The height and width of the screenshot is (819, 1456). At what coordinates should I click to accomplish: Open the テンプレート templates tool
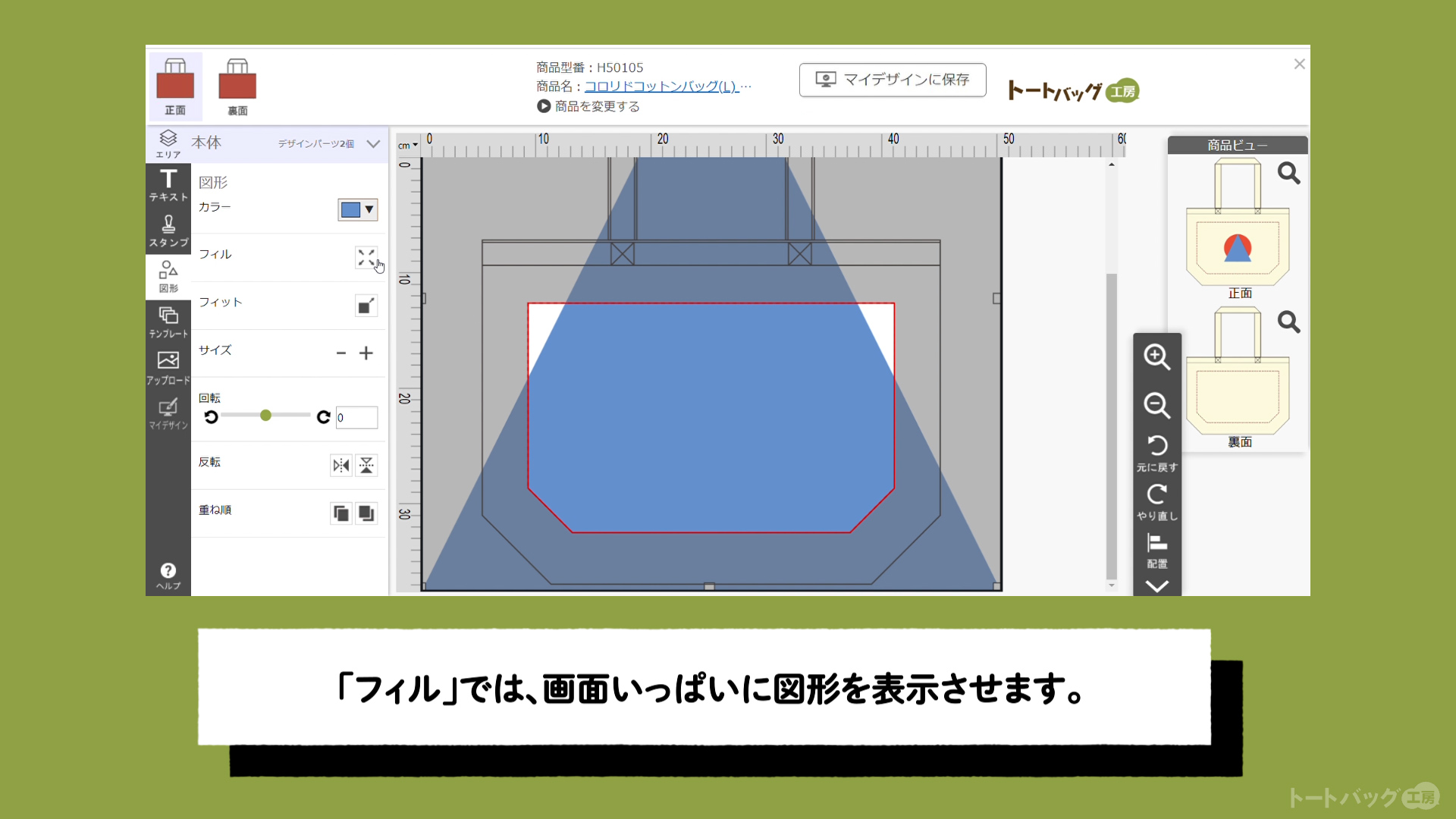pyautogui.click(x=168, y=322)
